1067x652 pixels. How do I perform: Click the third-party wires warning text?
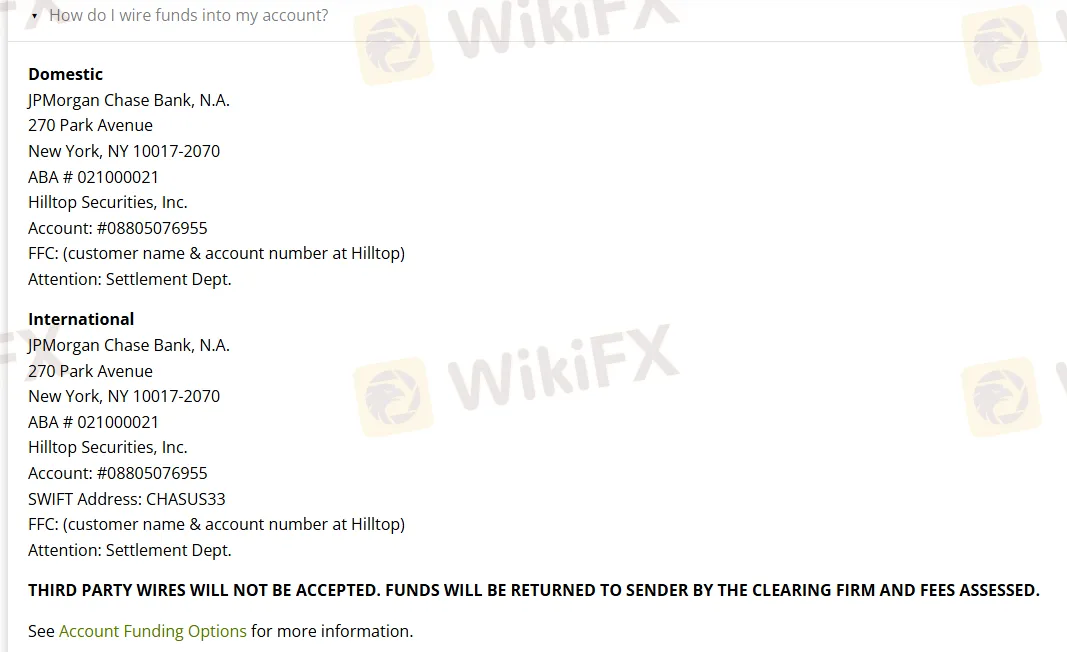point(534,590)
